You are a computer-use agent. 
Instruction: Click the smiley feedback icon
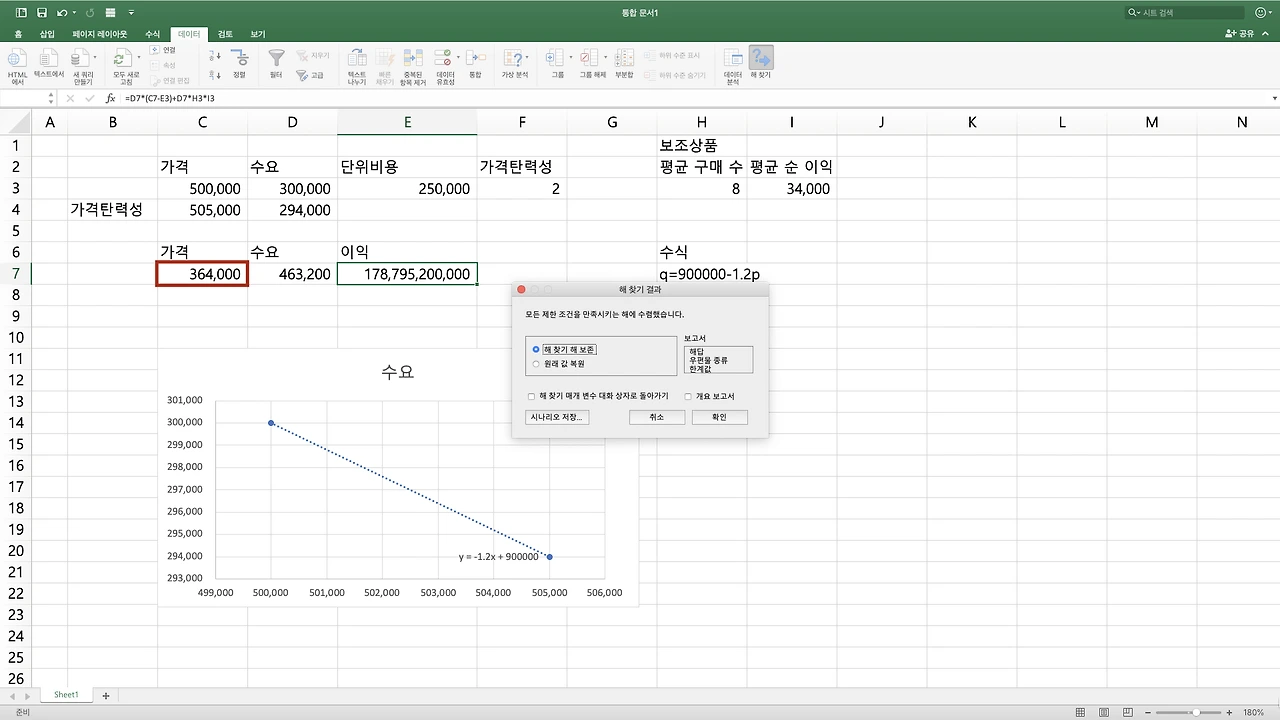pyautogui.click(x=1260, y=13)
